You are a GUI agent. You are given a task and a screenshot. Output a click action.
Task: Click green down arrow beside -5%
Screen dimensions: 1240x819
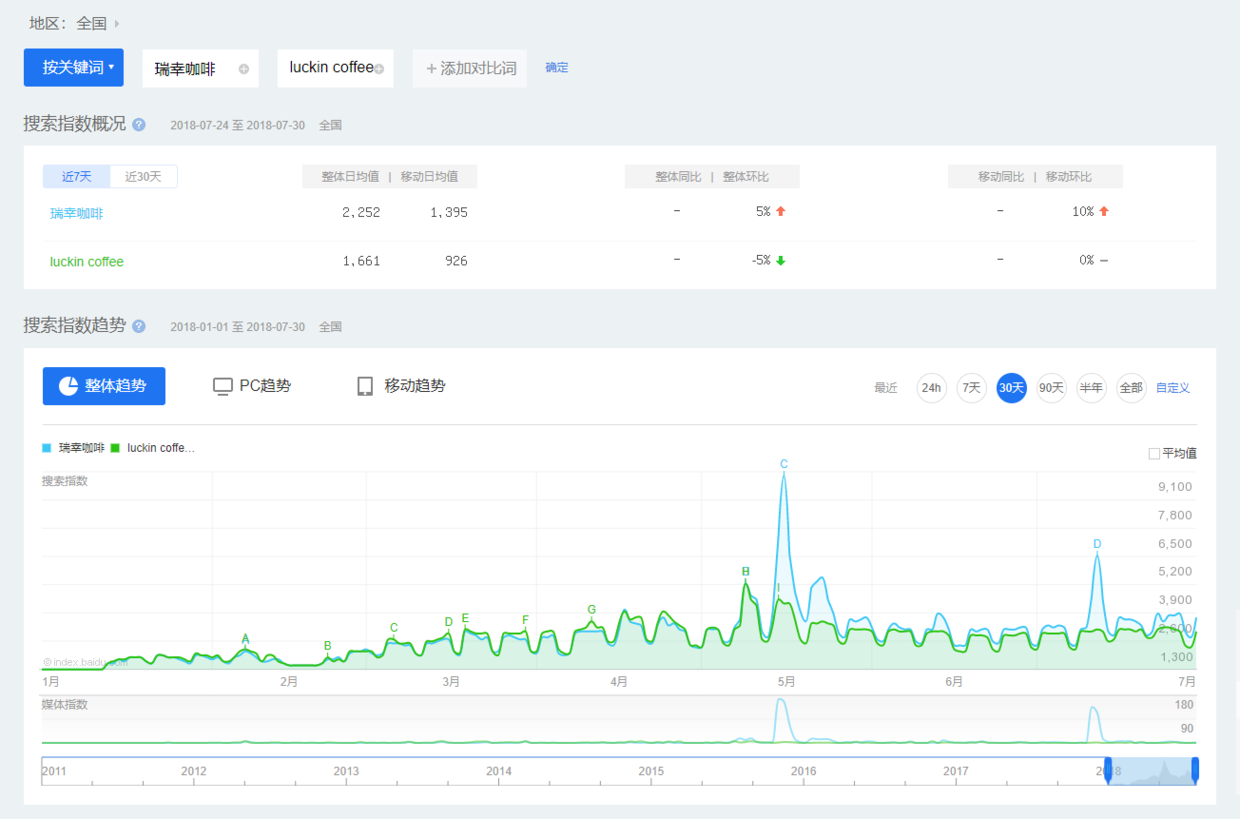(781, 261)
